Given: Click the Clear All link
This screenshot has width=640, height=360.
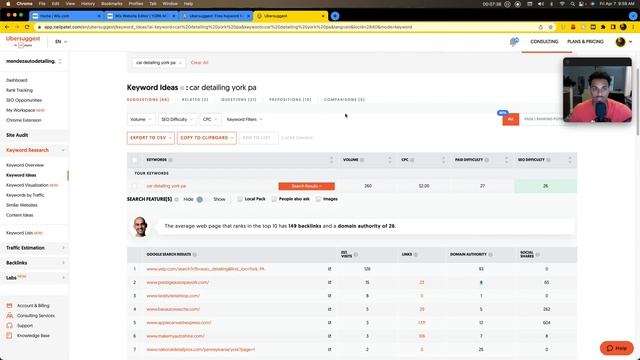Looking at the screenshot, I should tap(199, 63).
